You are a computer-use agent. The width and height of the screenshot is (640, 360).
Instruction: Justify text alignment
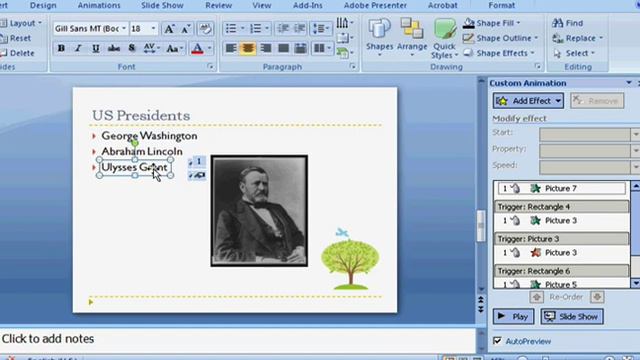[283, 48]
